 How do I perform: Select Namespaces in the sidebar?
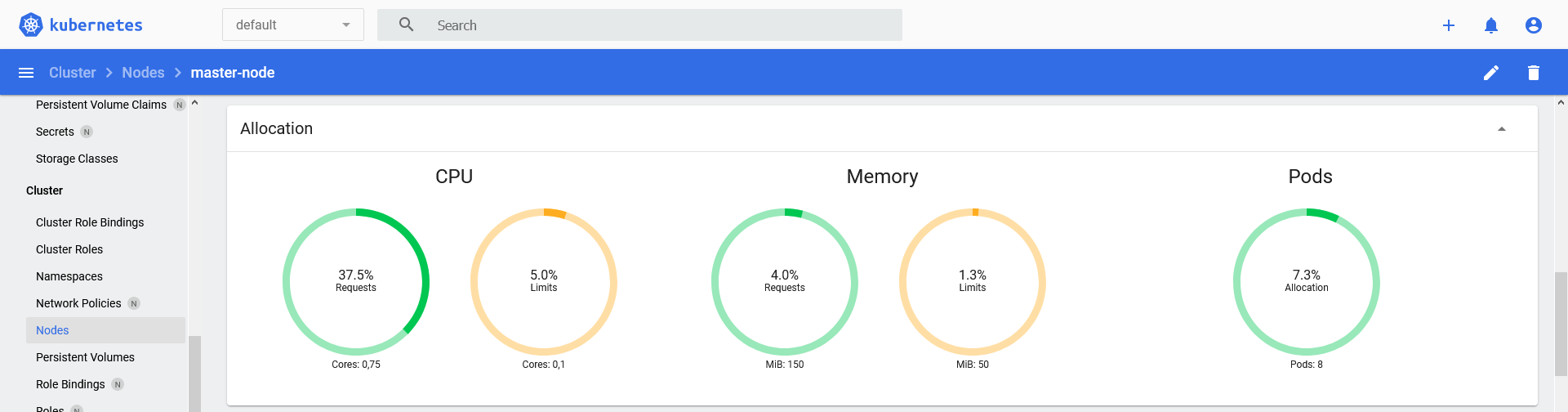click(x=69, y=276)
